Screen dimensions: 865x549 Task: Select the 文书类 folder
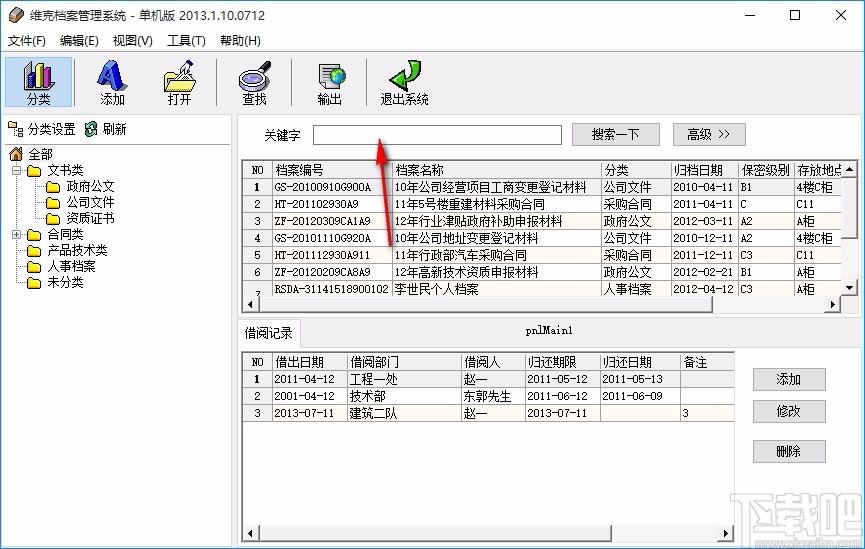(56, 170)
